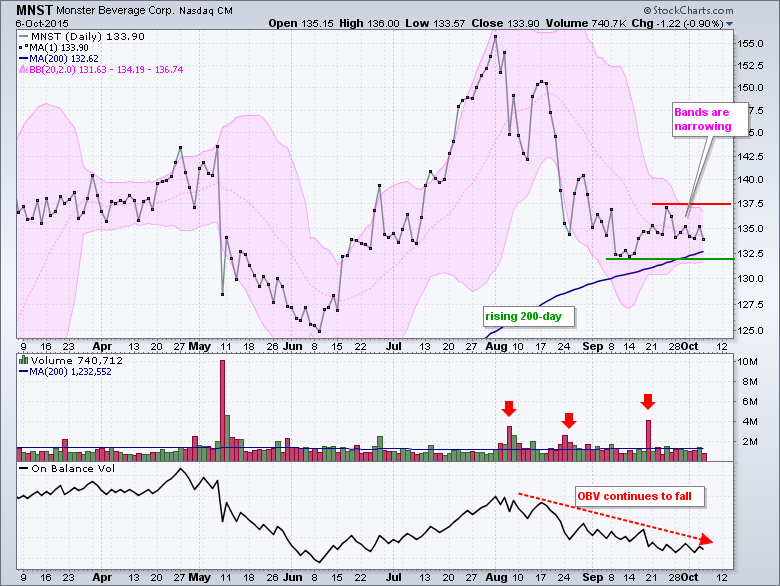Click the Low 133.57 value in header
780x586 pixels.
pyautogui.click(x=435, y=23)
